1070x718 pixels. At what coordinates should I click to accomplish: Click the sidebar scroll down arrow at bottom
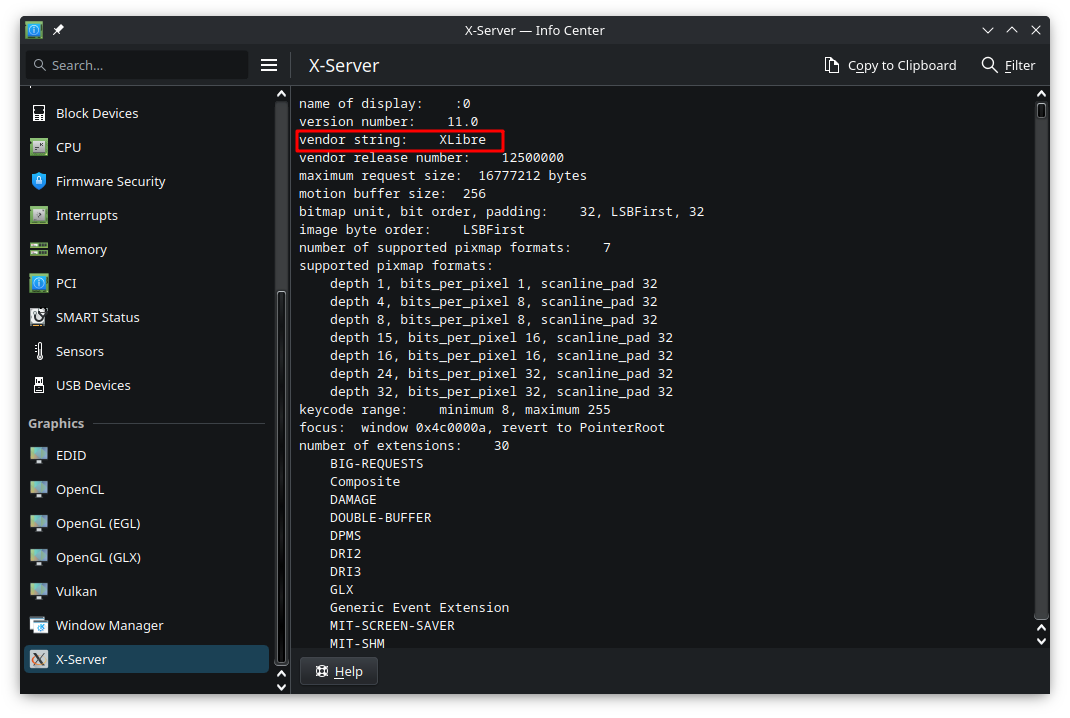point(281,687)
